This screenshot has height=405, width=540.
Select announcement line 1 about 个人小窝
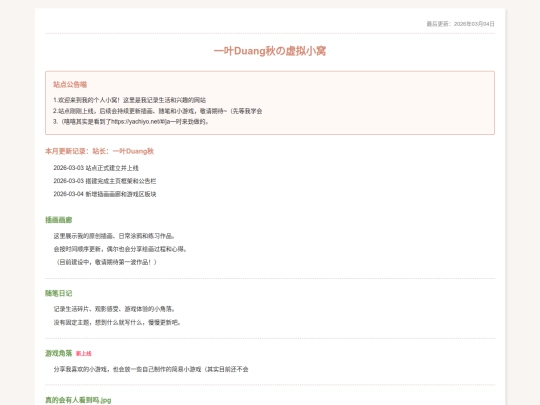pyautogui.click(x=129, y=100)
